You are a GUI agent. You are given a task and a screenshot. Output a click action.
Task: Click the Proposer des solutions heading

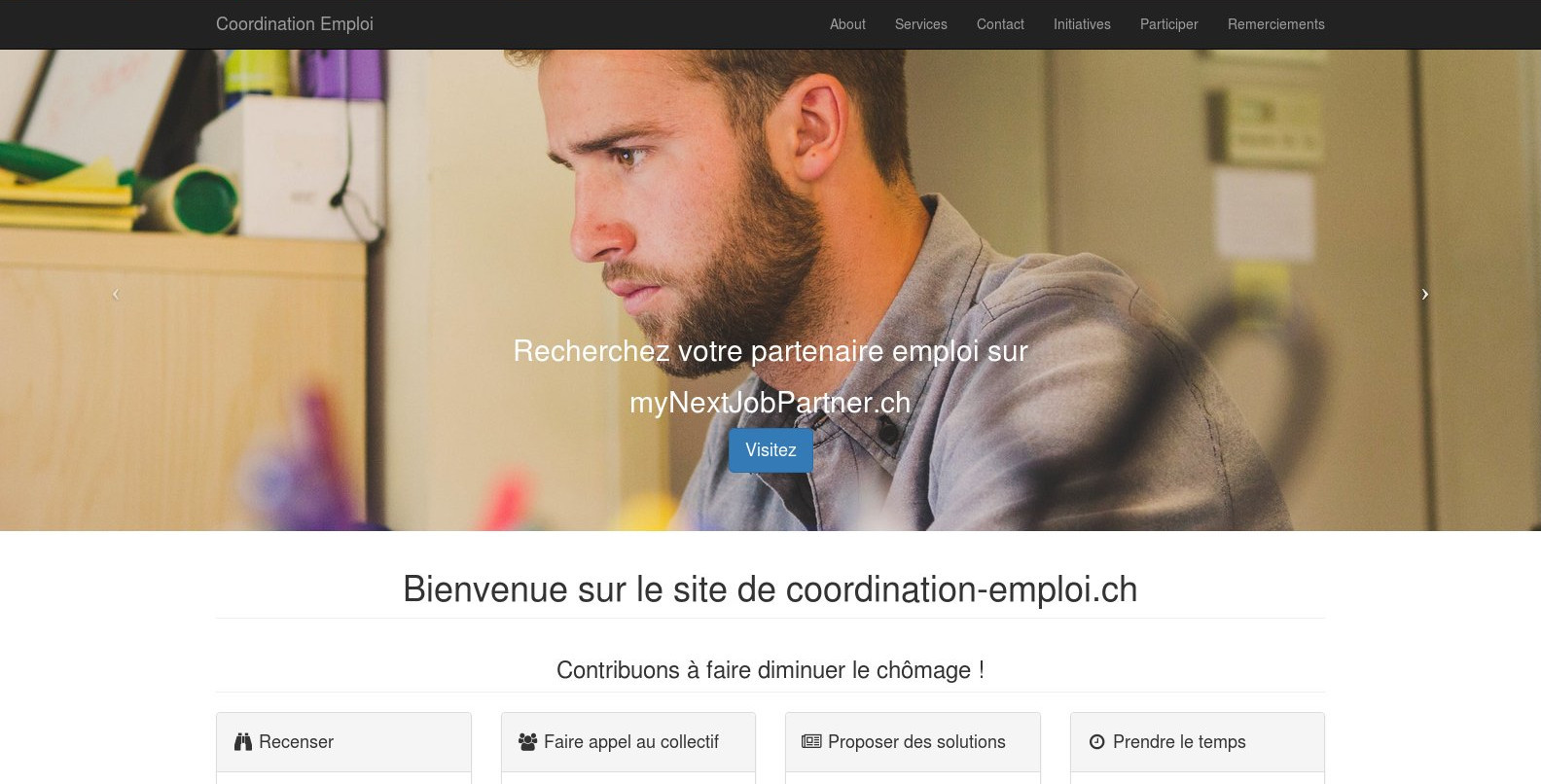(913, 742)
